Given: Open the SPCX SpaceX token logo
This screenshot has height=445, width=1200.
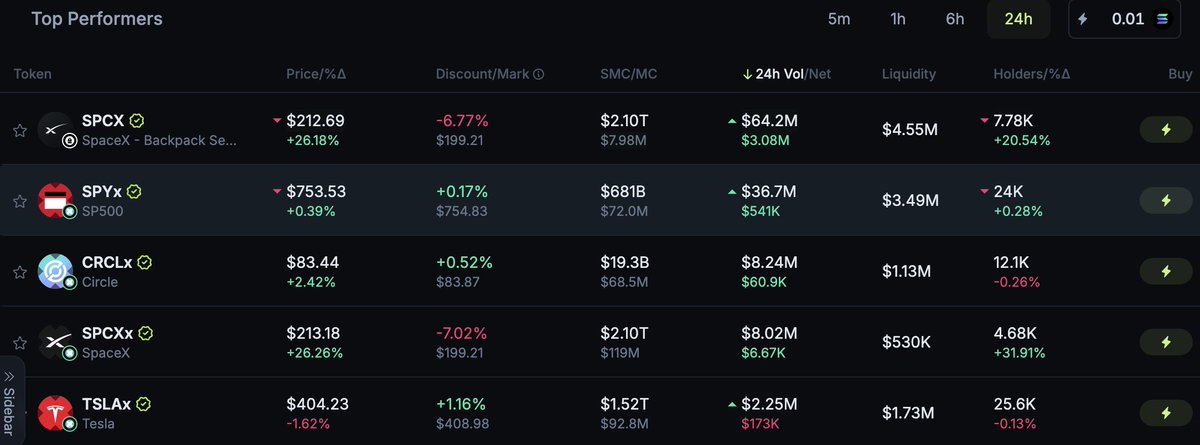Looking at the screenshot, I should click(x=56, y=130).
